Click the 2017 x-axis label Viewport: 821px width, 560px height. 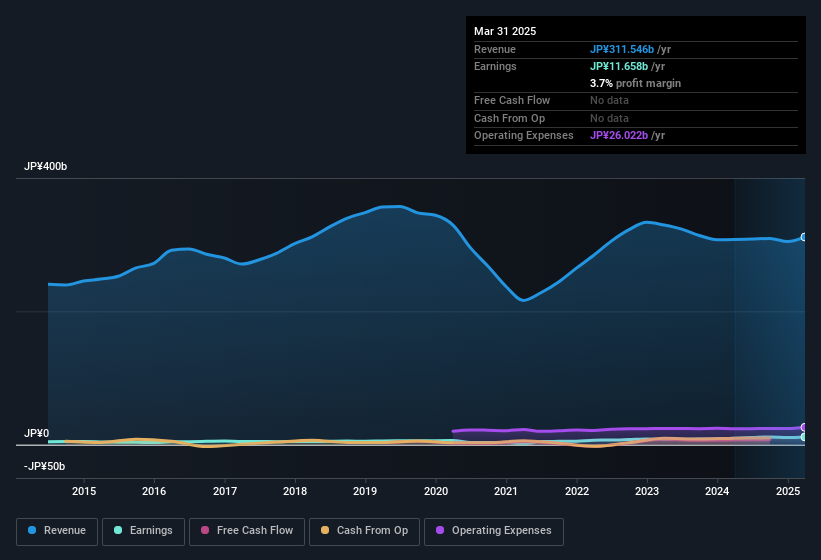[225, 491]
